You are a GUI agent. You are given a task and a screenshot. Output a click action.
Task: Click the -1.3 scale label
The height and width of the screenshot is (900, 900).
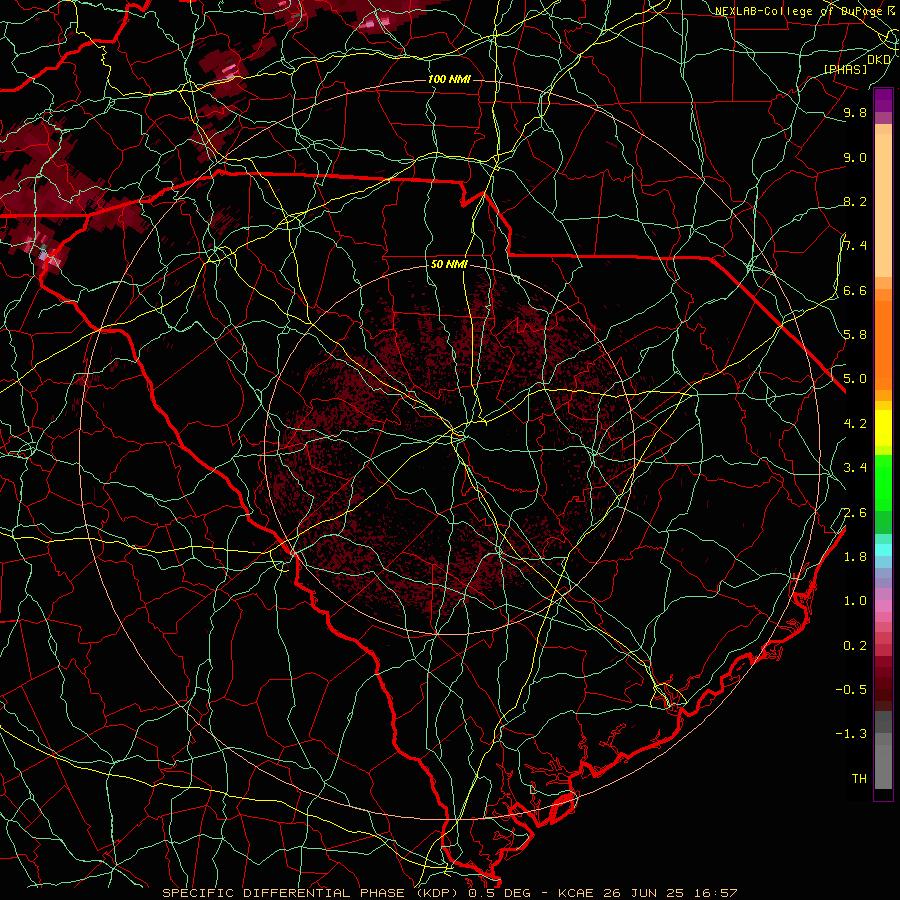(x=851, y=734)
